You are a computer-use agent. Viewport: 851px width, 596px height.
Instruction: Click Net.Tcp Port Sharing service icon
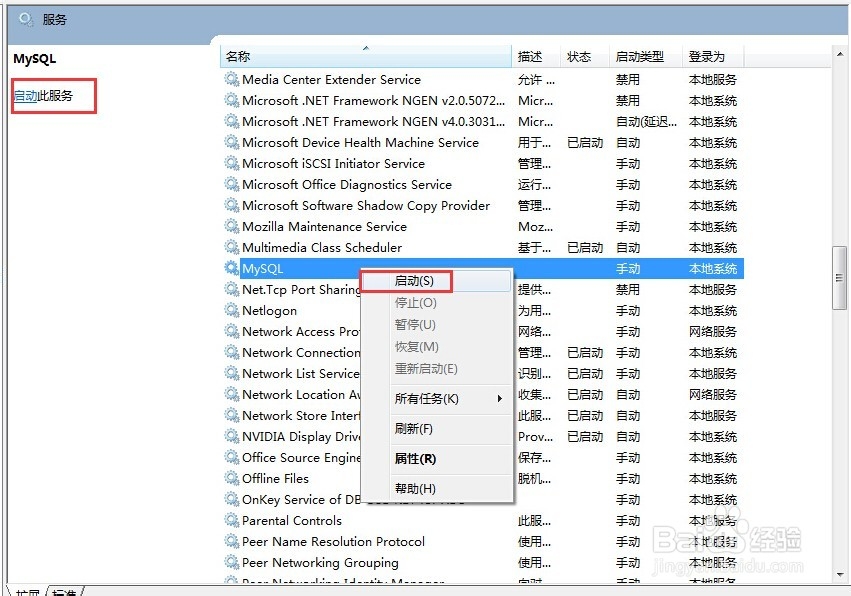232,289
